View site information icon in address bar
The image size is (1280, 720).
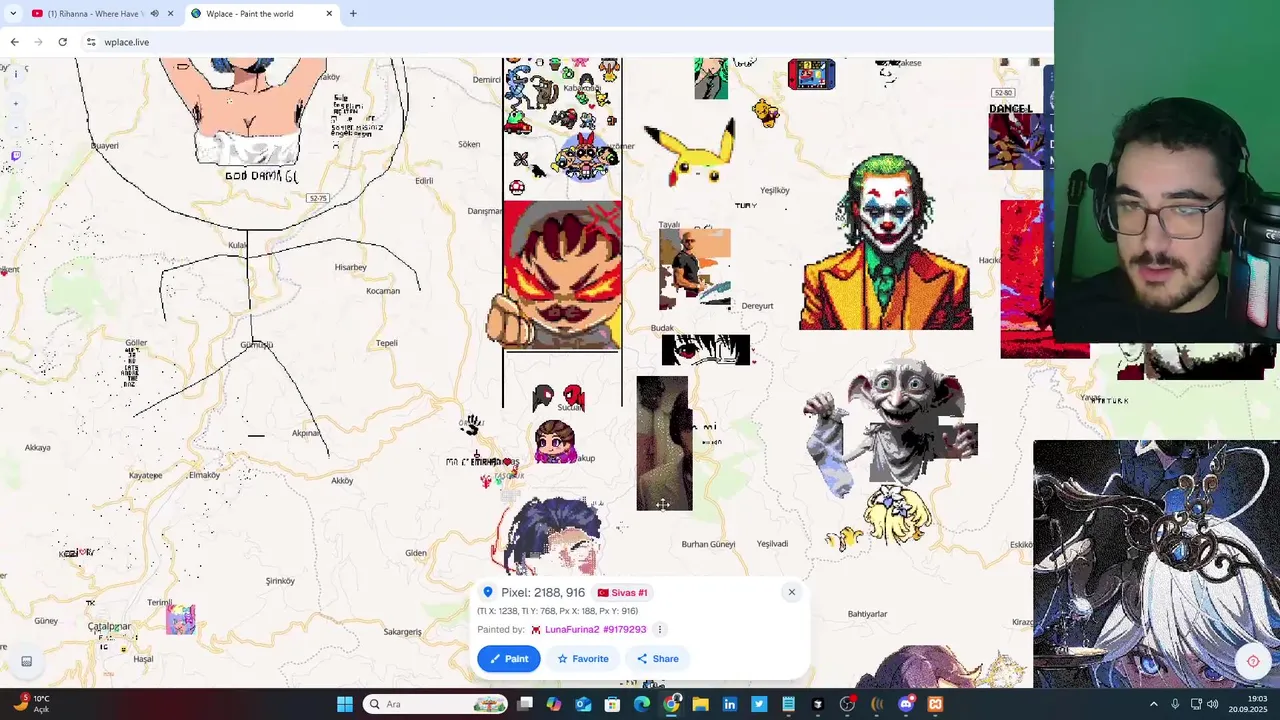pos(91,42)
